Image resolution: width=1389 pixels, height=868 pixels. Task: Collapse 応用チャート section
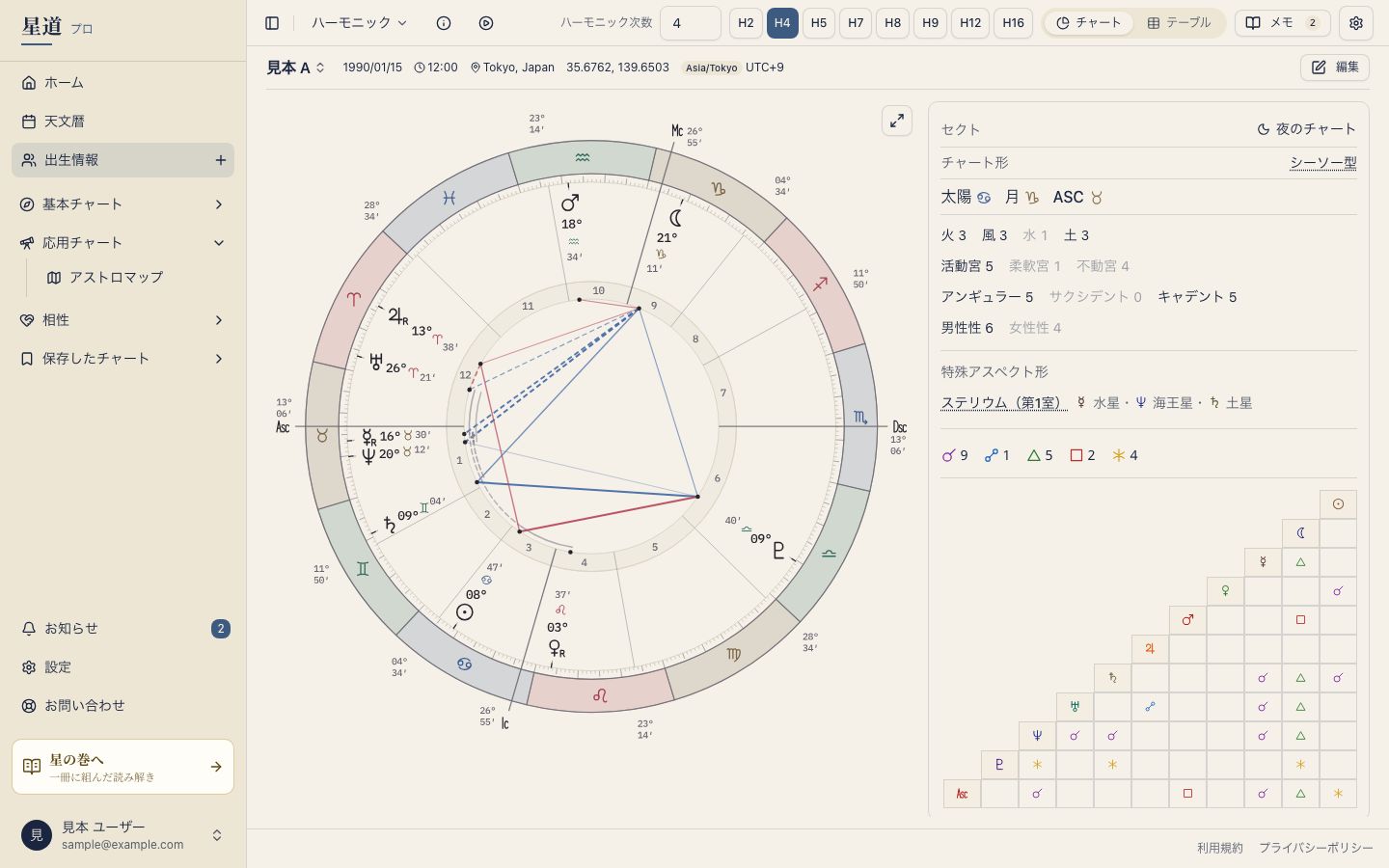pyautogui.click(x=123, y=243)
